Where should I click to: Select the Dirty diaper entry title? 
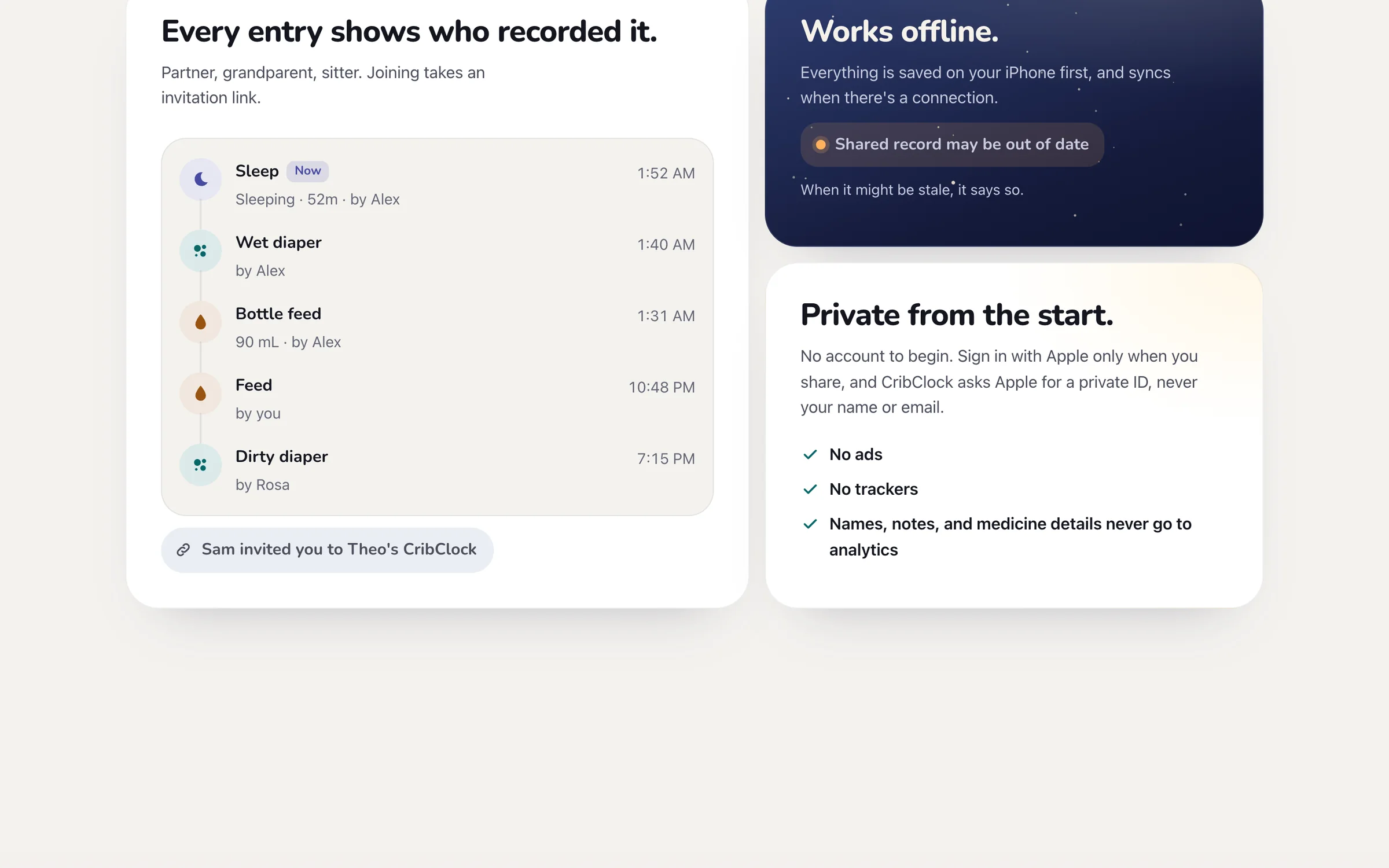pos(282,457)
